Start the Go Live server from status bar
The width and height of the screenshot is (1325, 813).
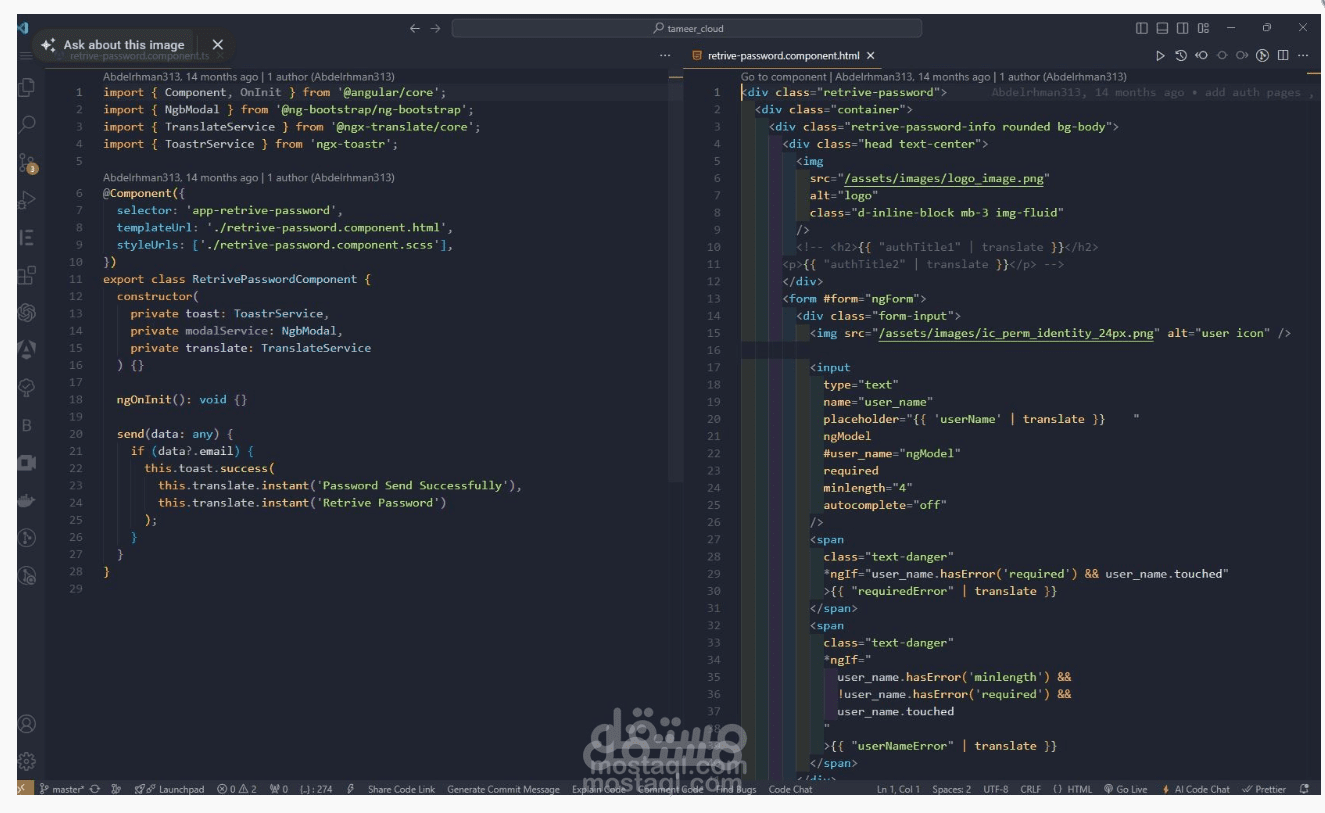tap(1125, 789)
